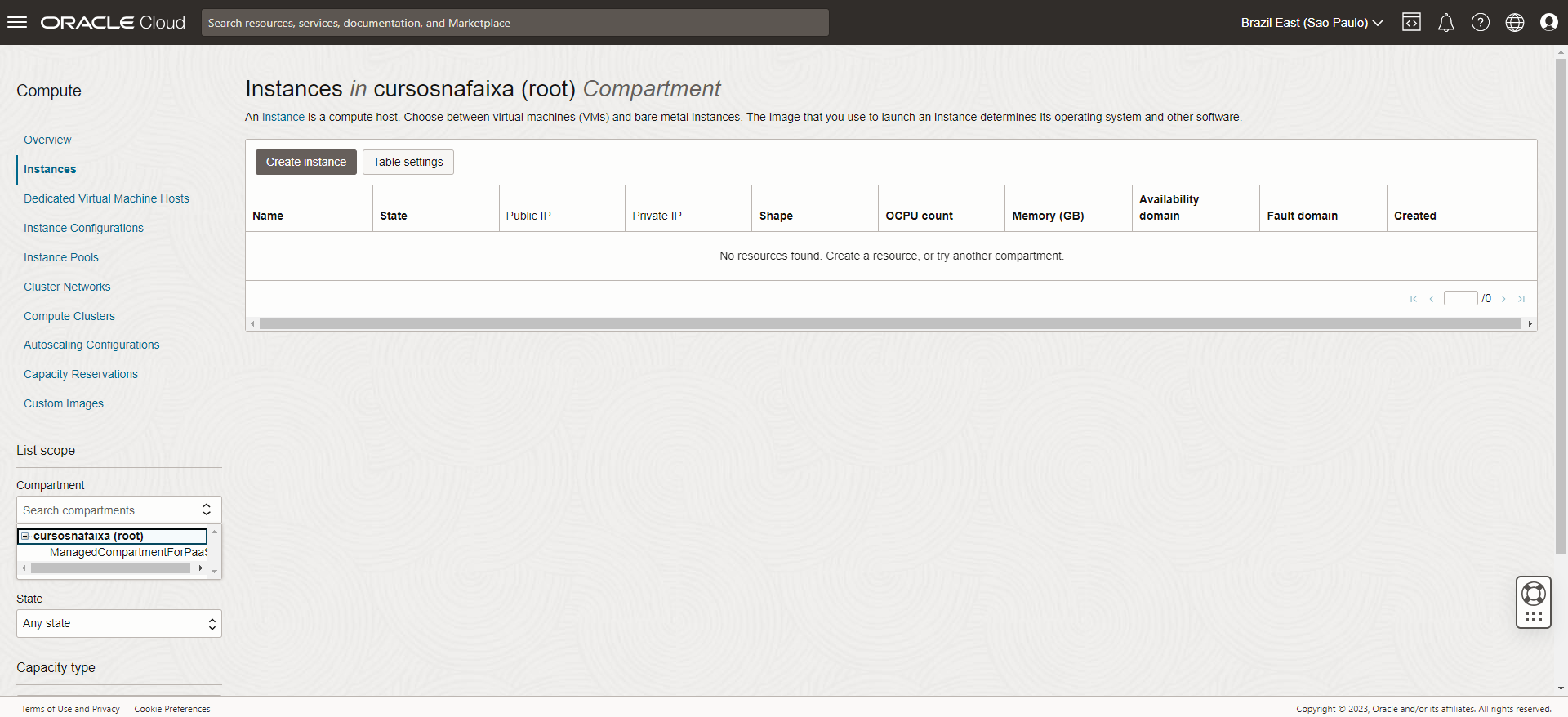Click the Create instance button
The height and width of the screenshot is (717, 1568).
(x=306, y=162)
